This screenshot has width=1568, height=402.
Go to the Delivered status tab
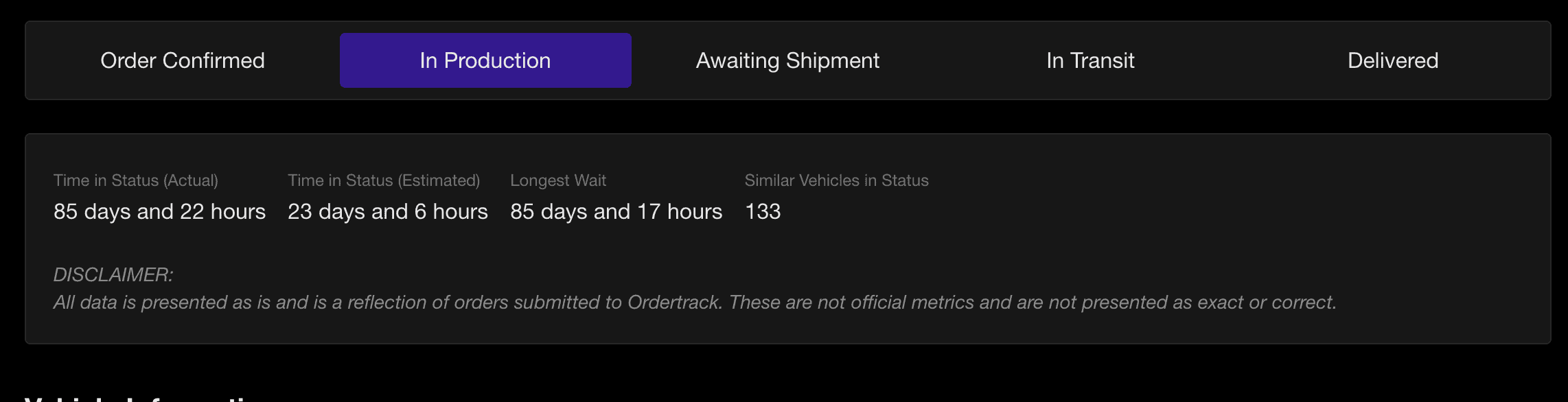(1393, 60)
